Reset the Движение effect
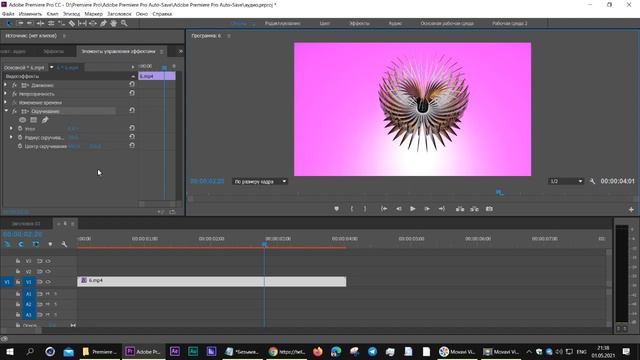 [x=132, y=84]
